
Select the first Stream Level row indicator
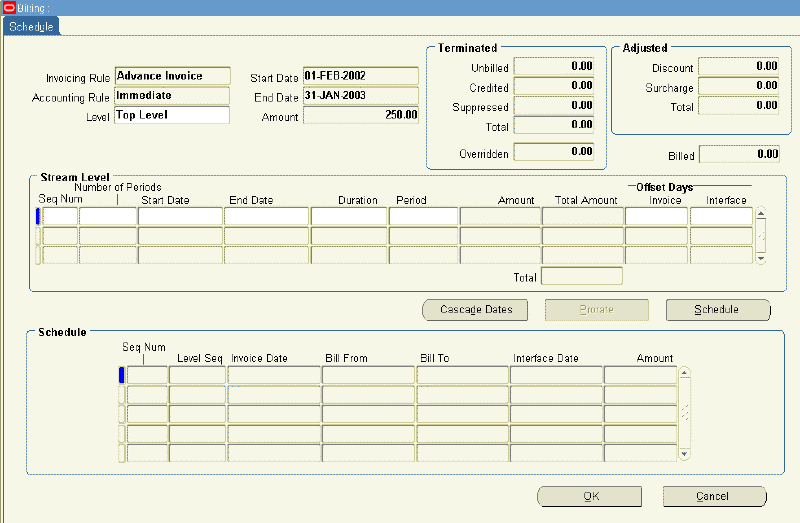coord(38,216)
